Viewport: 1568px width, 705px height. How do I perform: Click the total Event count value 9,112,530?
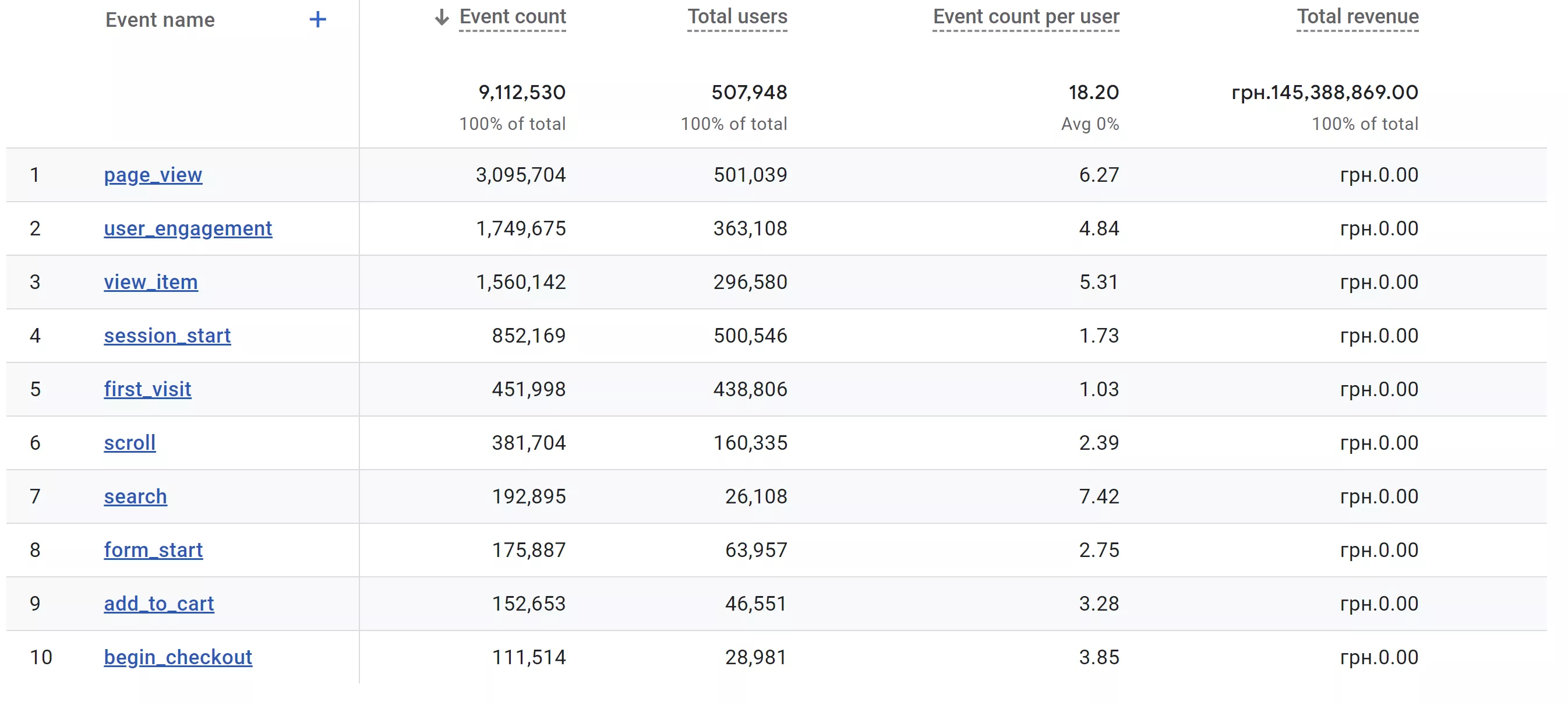[x=522, y=92]
